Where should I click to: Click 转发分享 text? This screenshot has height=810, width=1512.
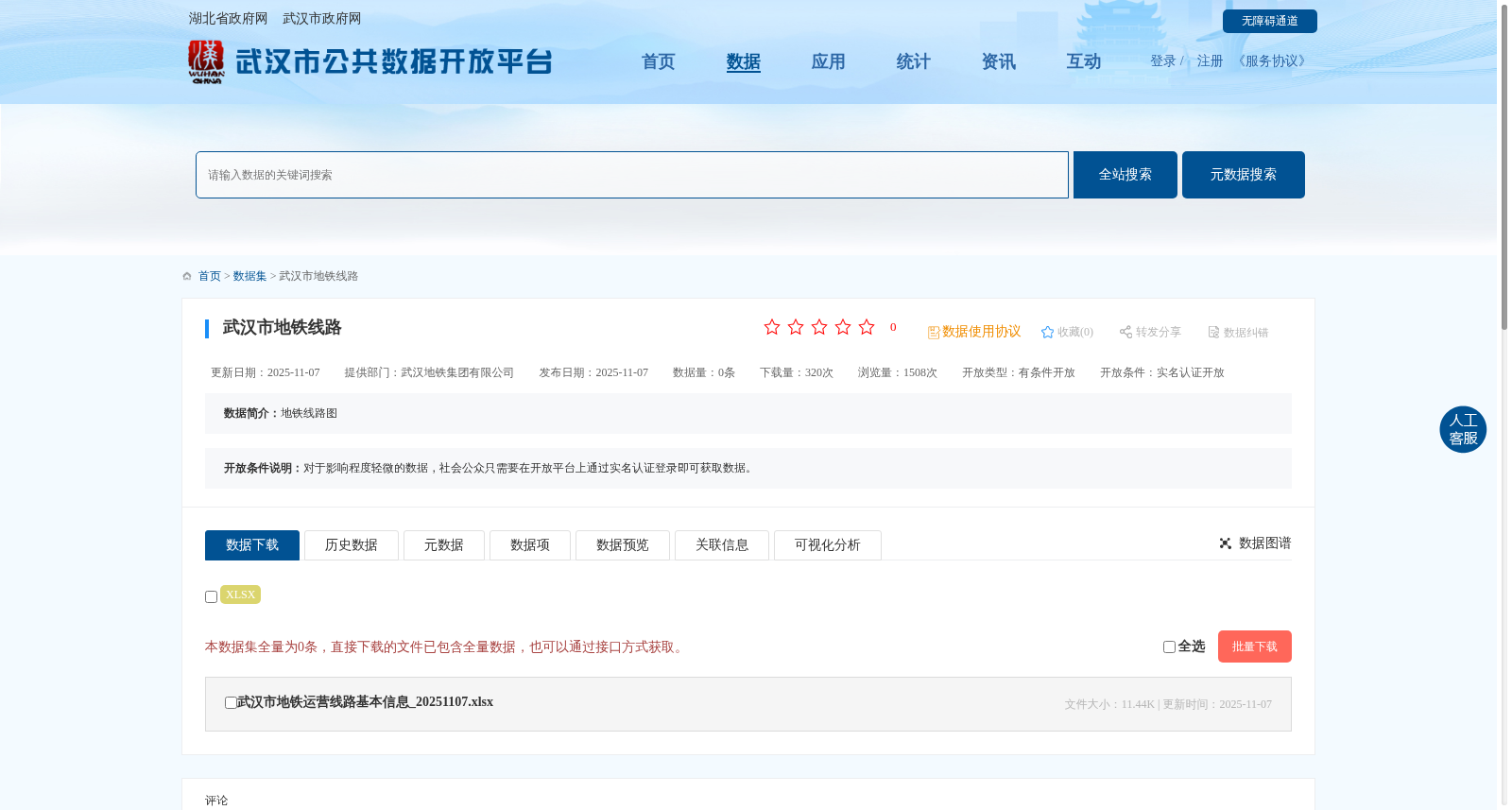pos(1159,332)
